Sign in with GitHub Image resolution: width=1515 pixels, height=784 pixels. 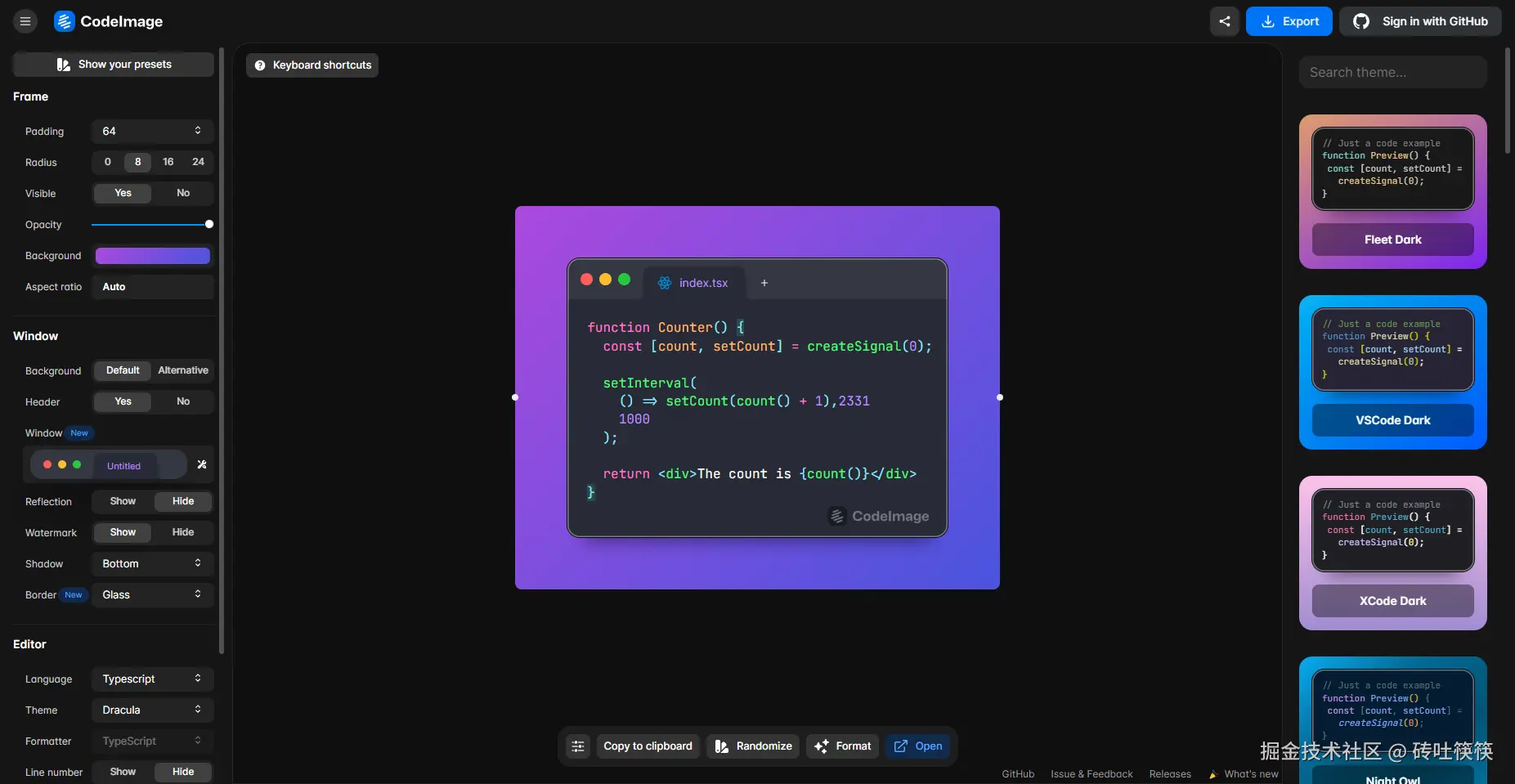point(1420,21)
